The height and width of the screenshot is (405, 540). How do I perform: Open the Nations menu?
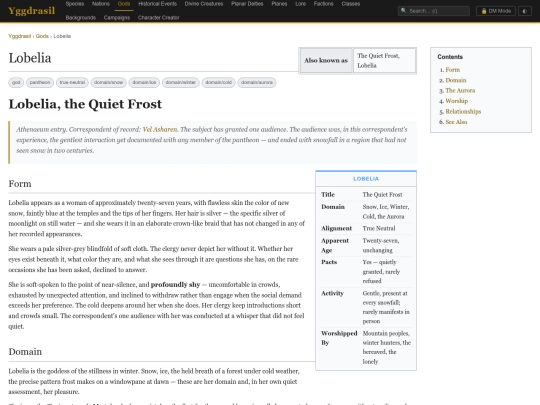point(101,4)
